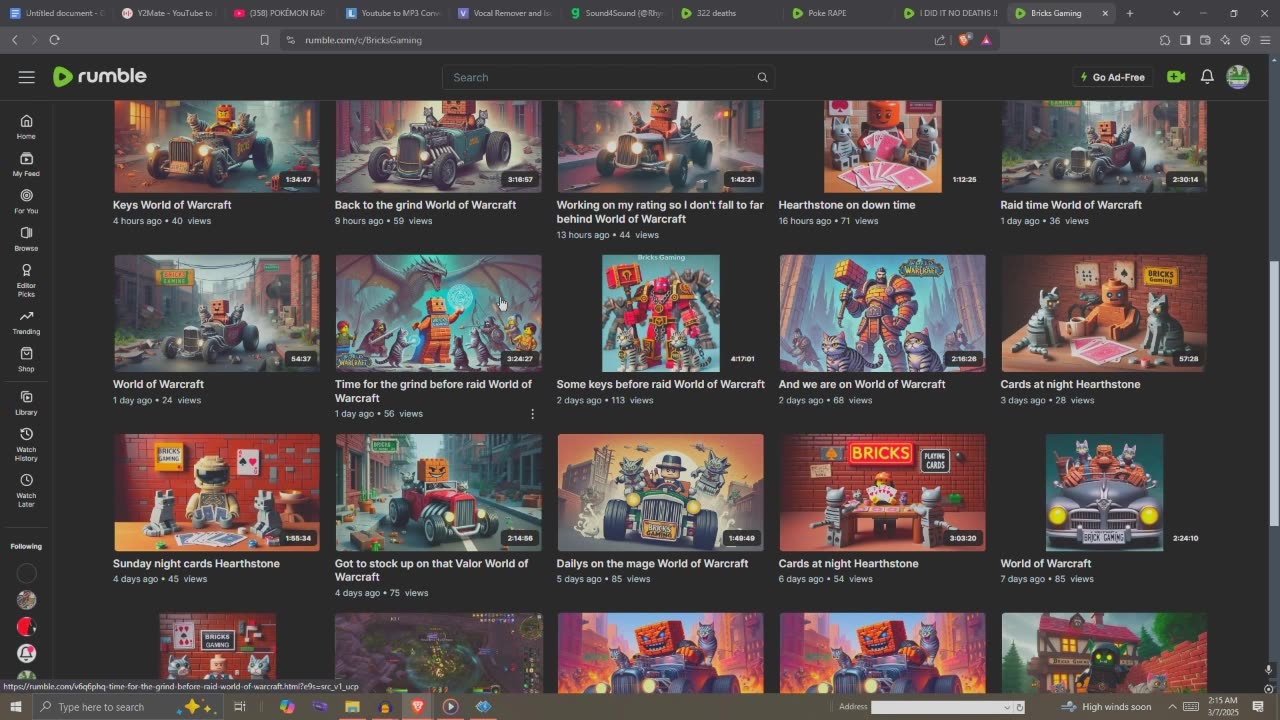Open Watch History in sidebar

tap(26, 444)
